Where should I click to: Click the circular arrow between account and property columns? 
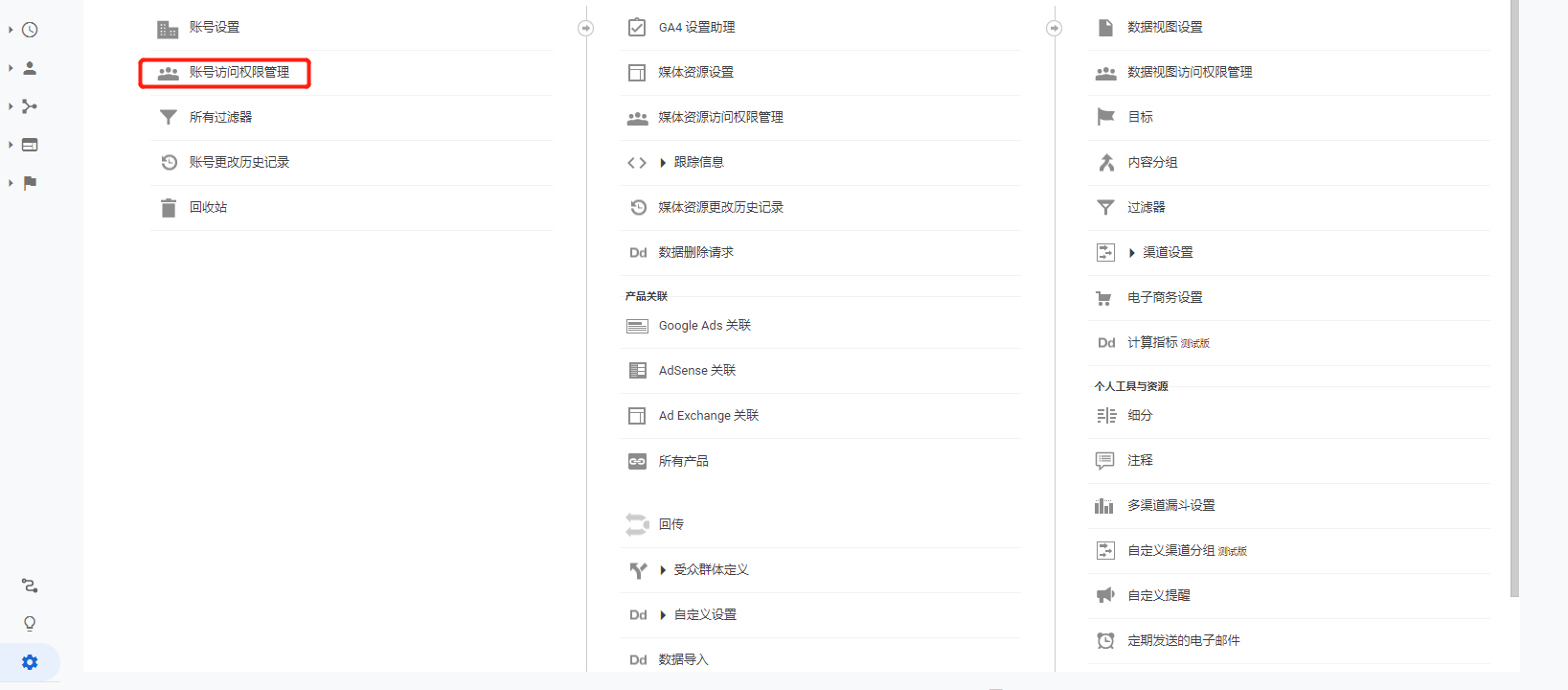tap(586, 29)
